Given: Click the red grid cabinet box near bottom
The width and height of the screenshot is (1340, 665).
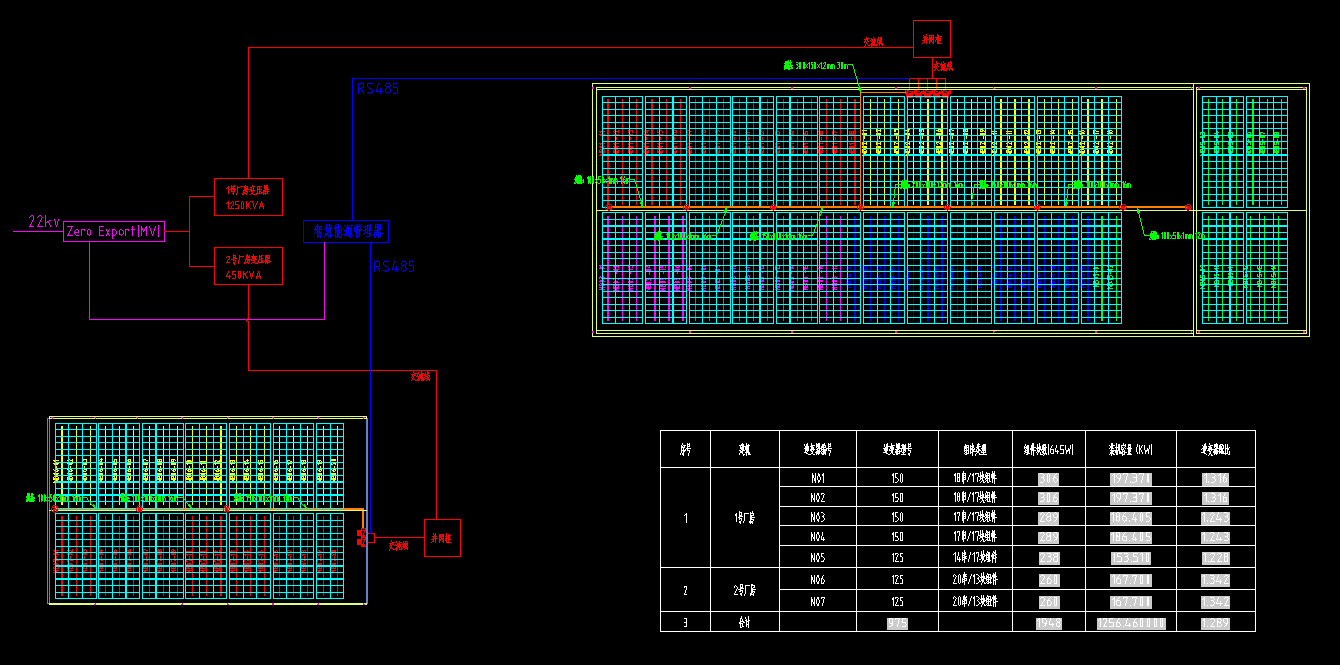Looking at the screenshot, I should coord(442,538).
